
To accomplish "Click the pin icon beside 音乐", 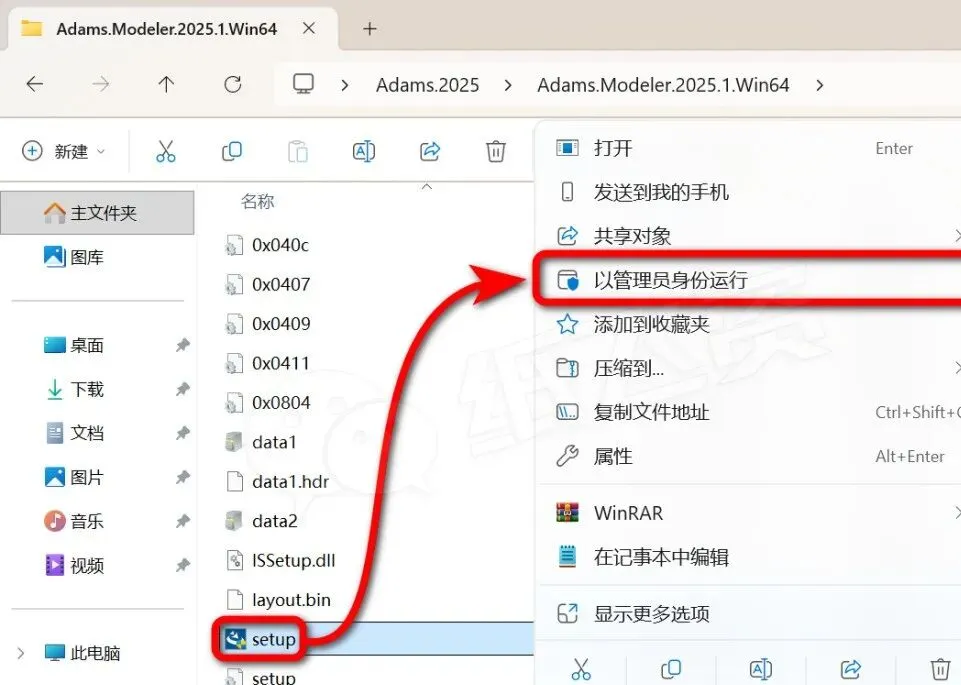I will [183, 521].
